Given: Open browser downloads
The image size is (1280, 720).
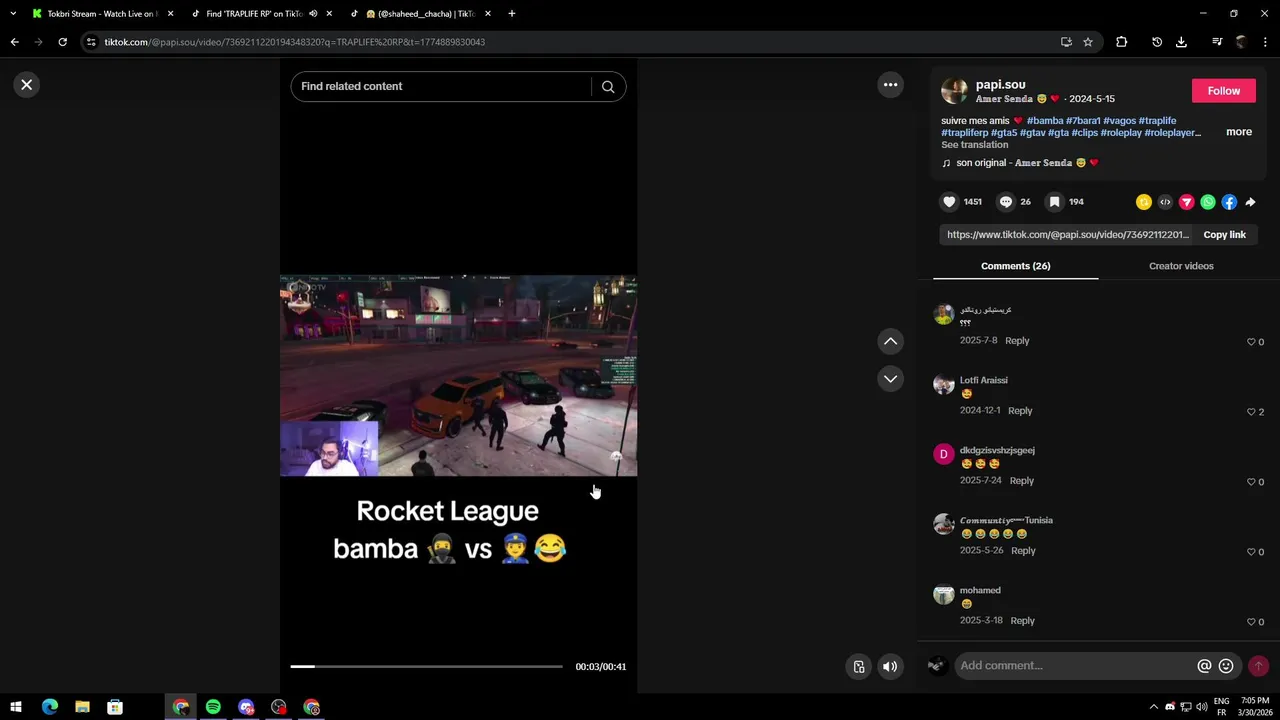Looking at the screenshot, I should pyautogui.click(x=1181, y=42).
